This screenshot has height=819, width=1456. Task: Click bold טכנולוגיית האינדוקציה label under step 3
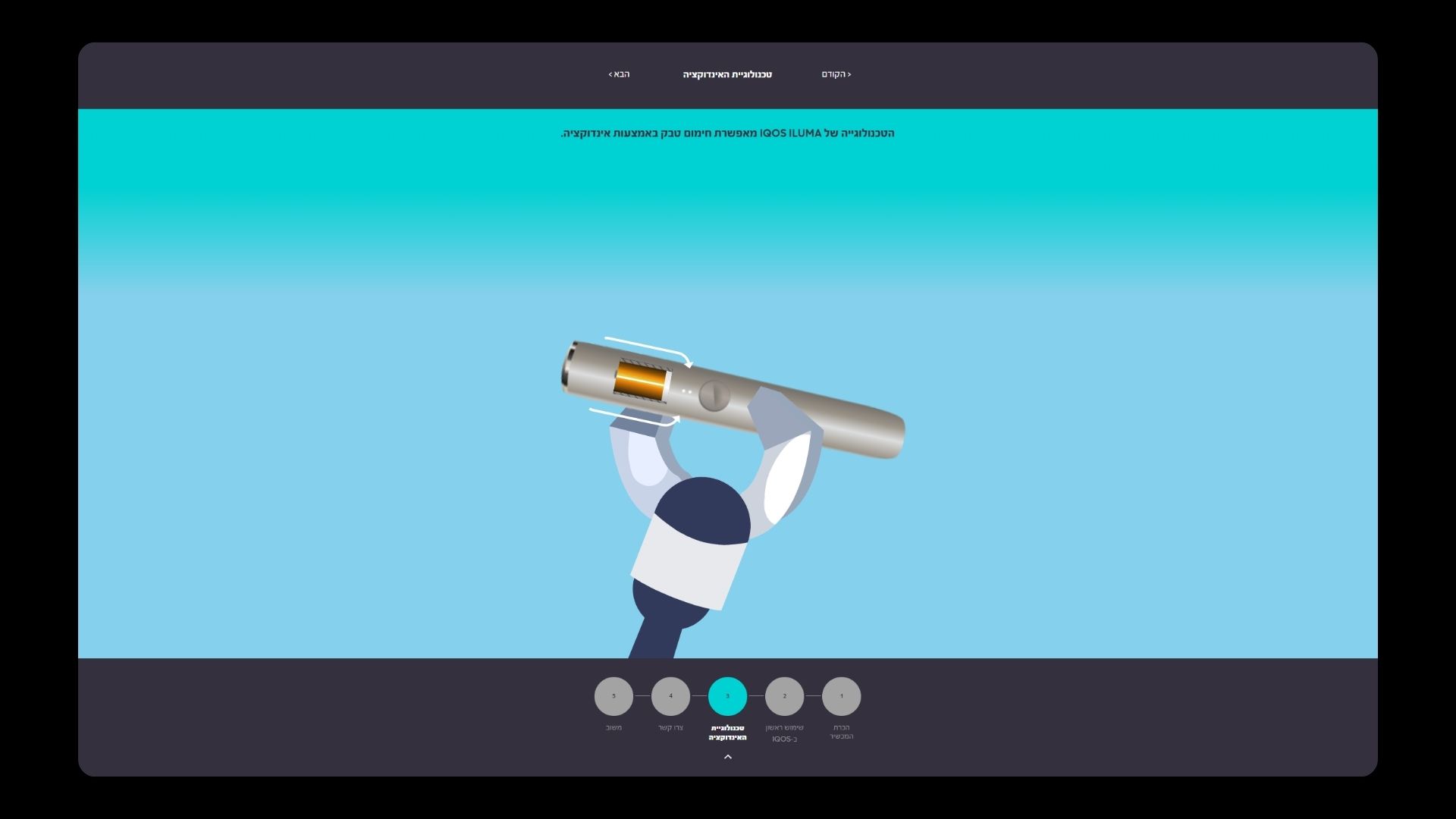727,733
